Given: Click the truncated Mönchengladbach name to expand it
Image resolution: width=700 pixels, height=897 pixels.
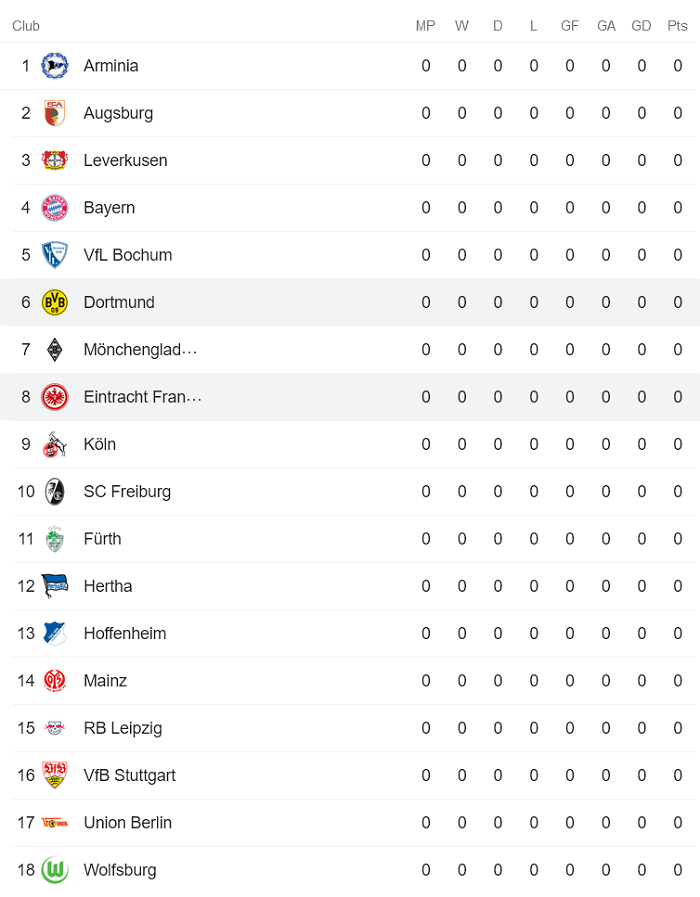Looking at the screenshot, I should click(138, 349).
